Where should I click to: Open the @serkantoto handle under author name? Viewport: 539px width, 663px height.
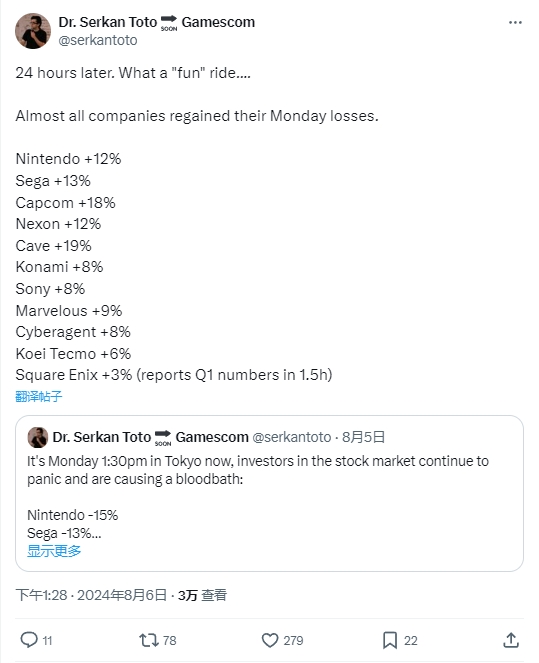pos(98,40)
